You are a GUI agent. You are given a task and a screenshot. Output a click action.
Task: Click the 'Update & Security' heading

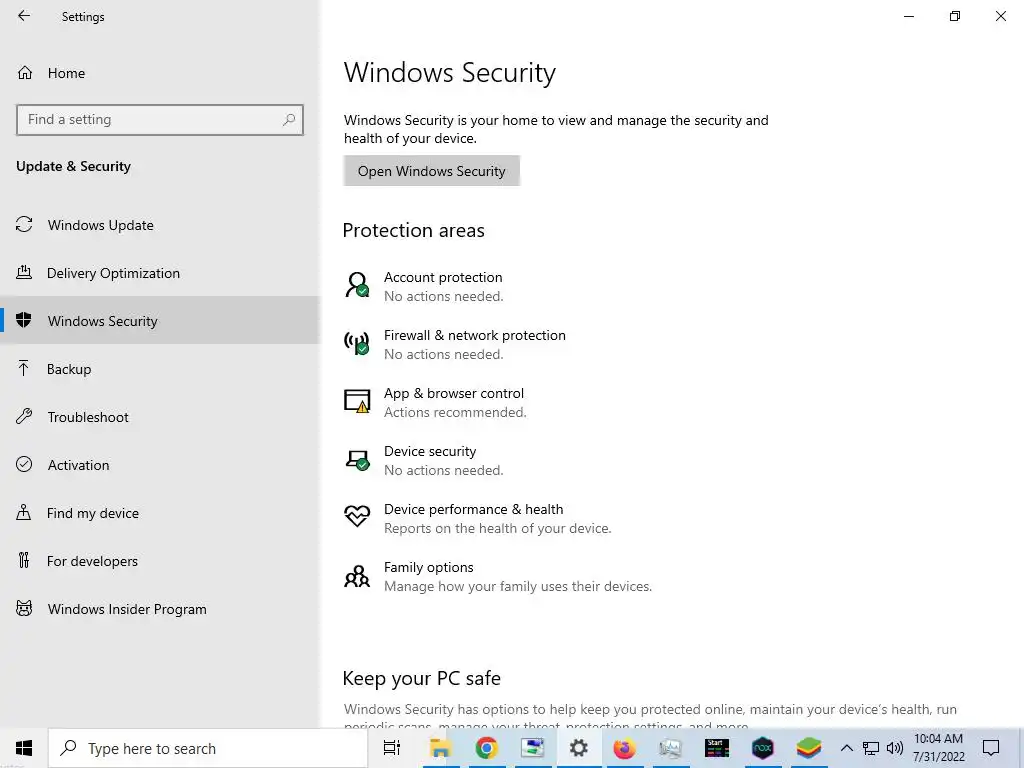coord(73,166)
